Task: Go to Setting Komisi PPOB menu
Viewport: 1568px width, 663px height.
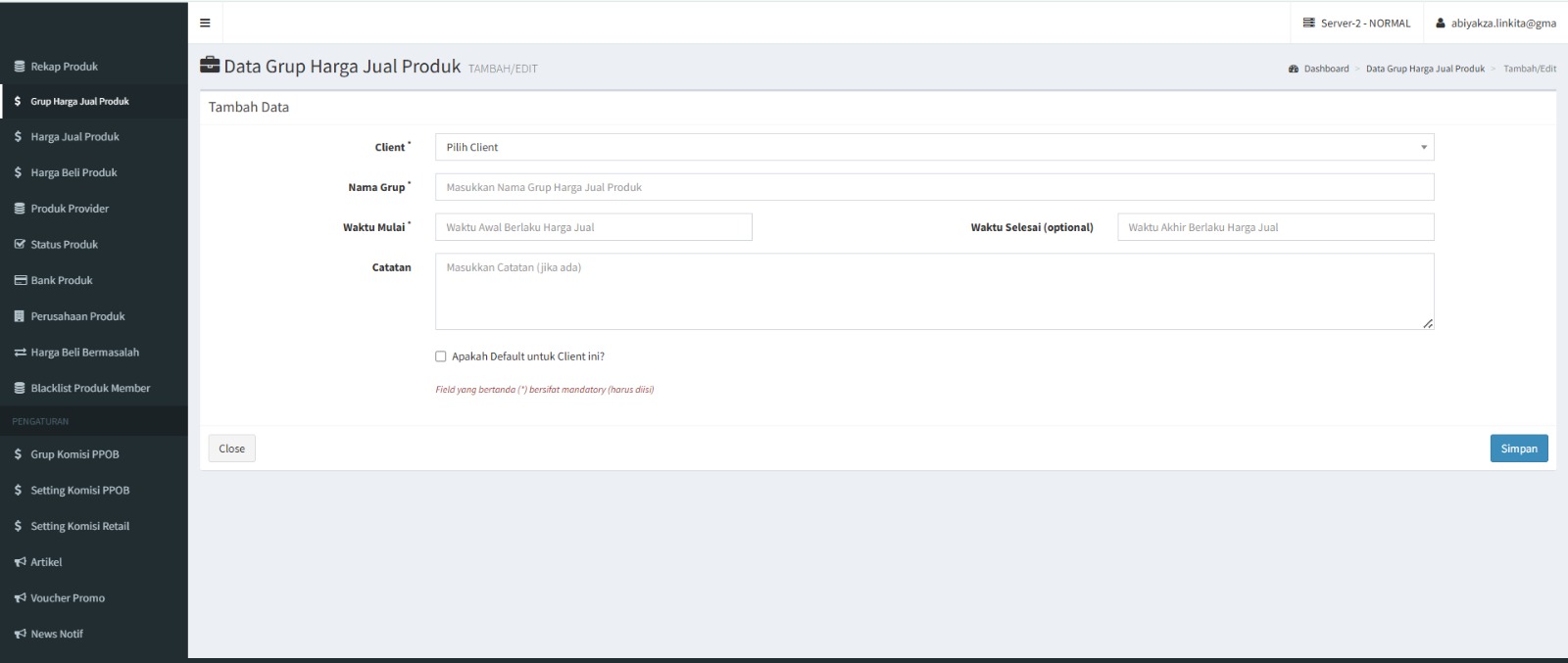Action: 79,491
